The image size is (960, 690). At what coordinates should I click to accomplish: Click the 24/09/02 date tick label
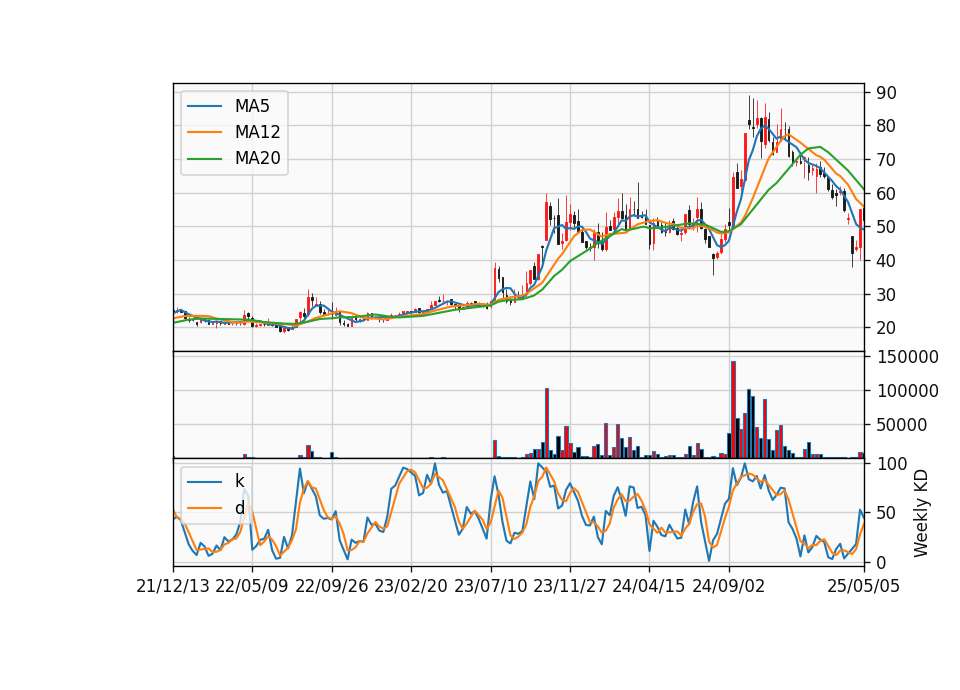pyautogui.click(x=729, y=586)
